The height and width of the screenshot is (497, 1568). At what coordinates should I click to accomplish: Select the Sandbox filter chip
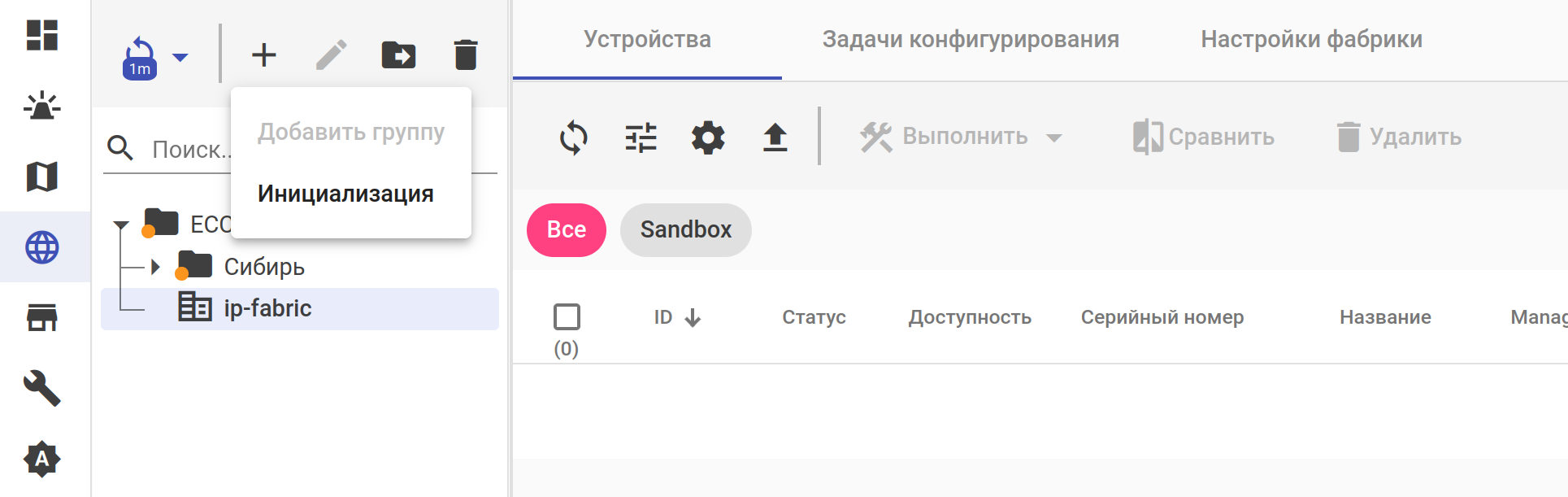click(x=685, y=230)
